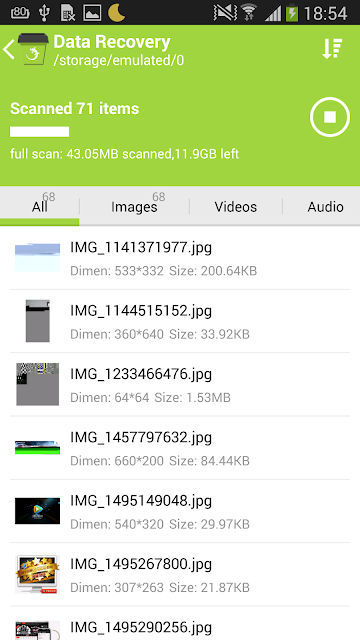The image size is (360, 640).
Task: Switch to the Audio tab
Action: [325, 207]
